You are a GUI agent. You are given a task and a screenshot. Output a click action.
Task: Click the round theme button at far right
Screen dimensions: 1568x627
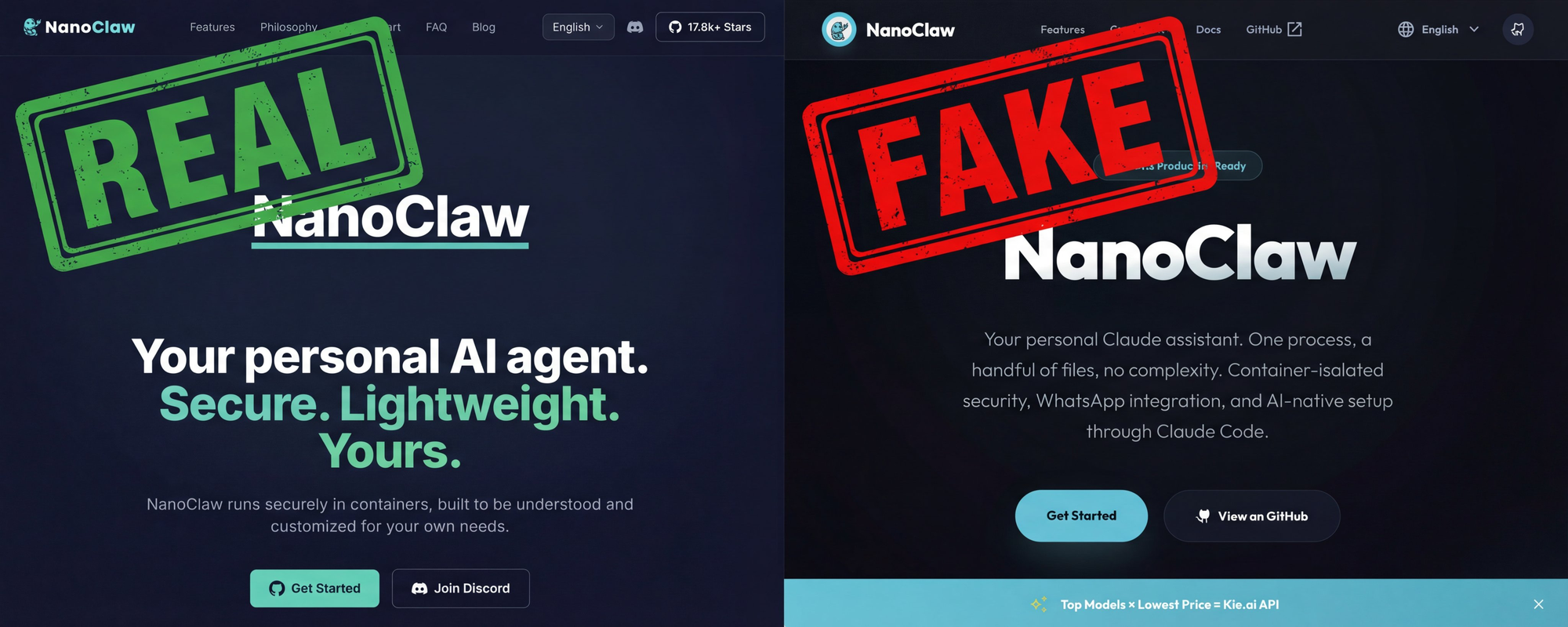pos(1518,30)
